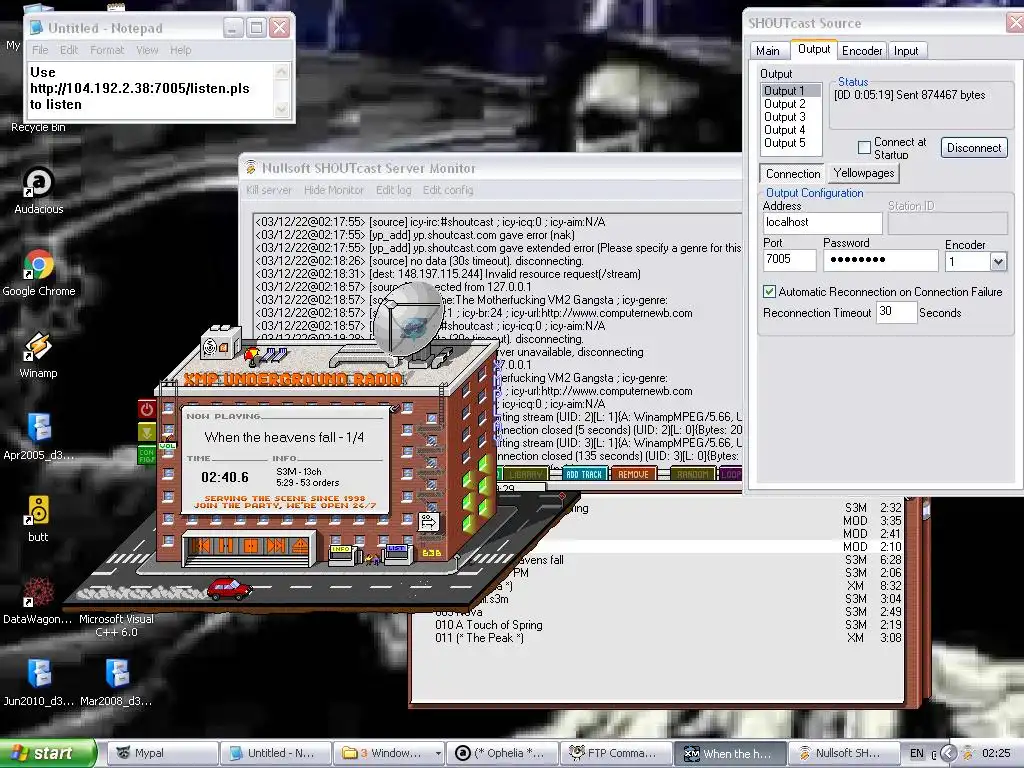Click the red power button on XMPlay skin
The height and width of the screenshot is (768, 1024).
[x=147, y=409]
